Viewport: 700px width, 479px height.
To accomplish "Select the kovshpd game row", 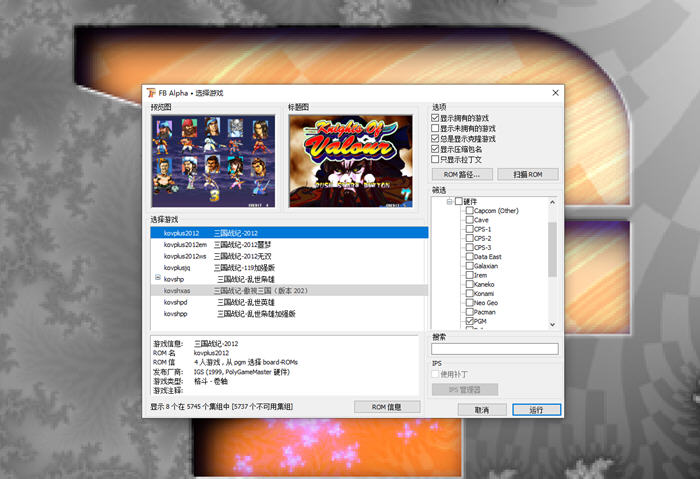I will (289, 302).
